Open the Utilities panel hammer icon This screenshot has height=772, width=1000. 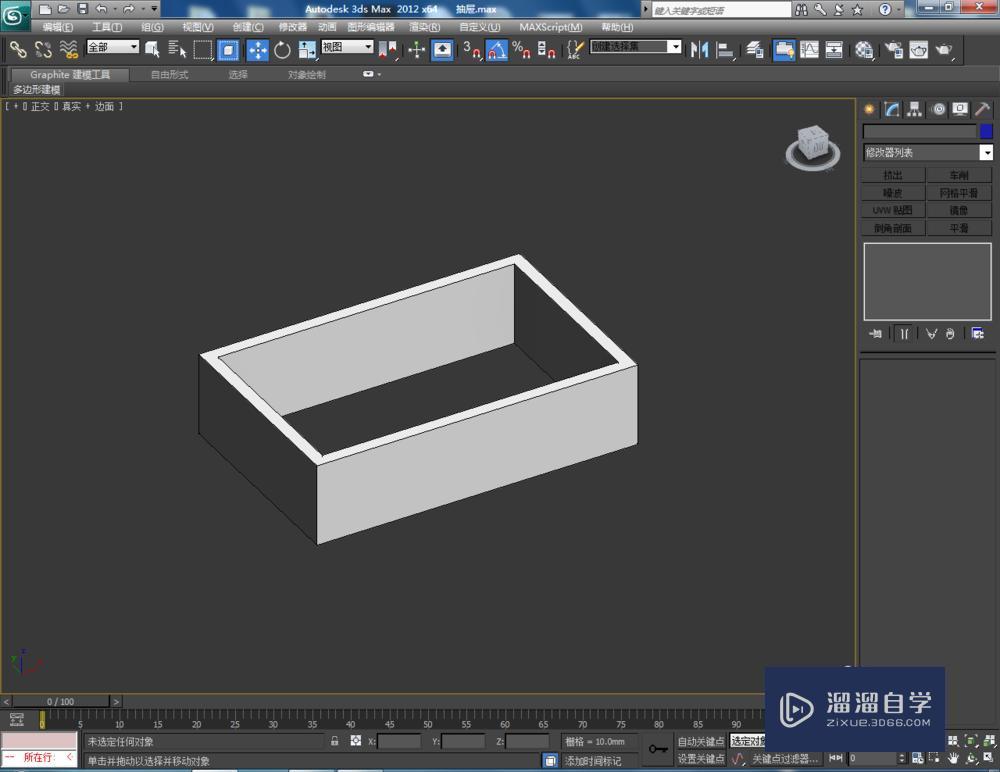point(982,109)
